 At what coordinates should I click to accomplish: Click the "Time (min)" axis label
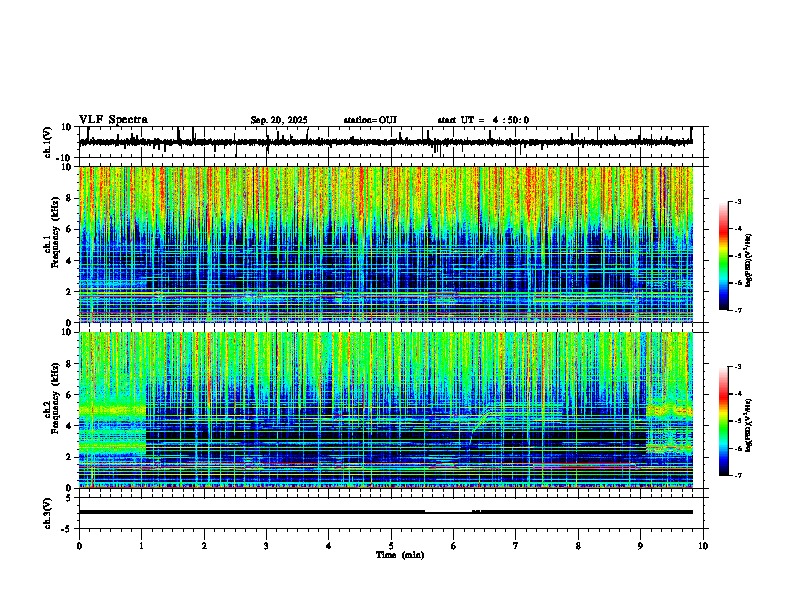[x=400, y=555]
